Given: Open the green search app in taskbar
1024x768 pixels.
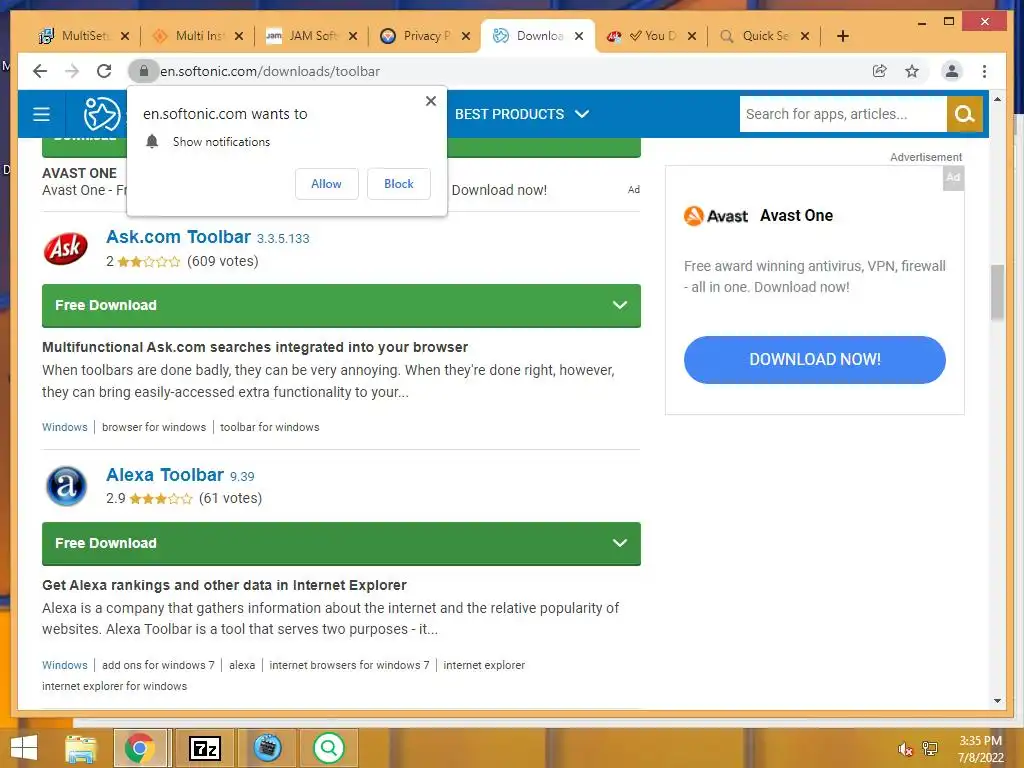Looking at the screenshot, I should coord(328,748).
